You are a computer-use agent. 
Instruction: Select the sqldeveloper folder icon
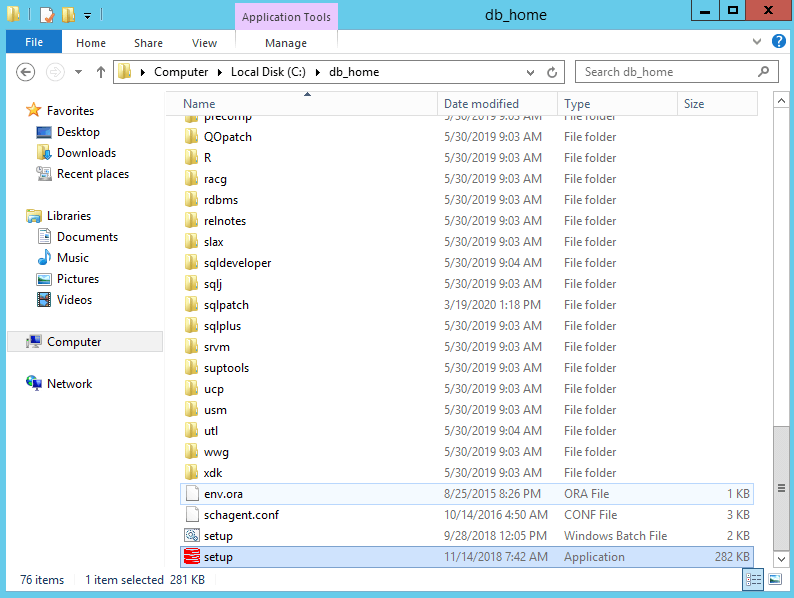[x=191, y=262]
